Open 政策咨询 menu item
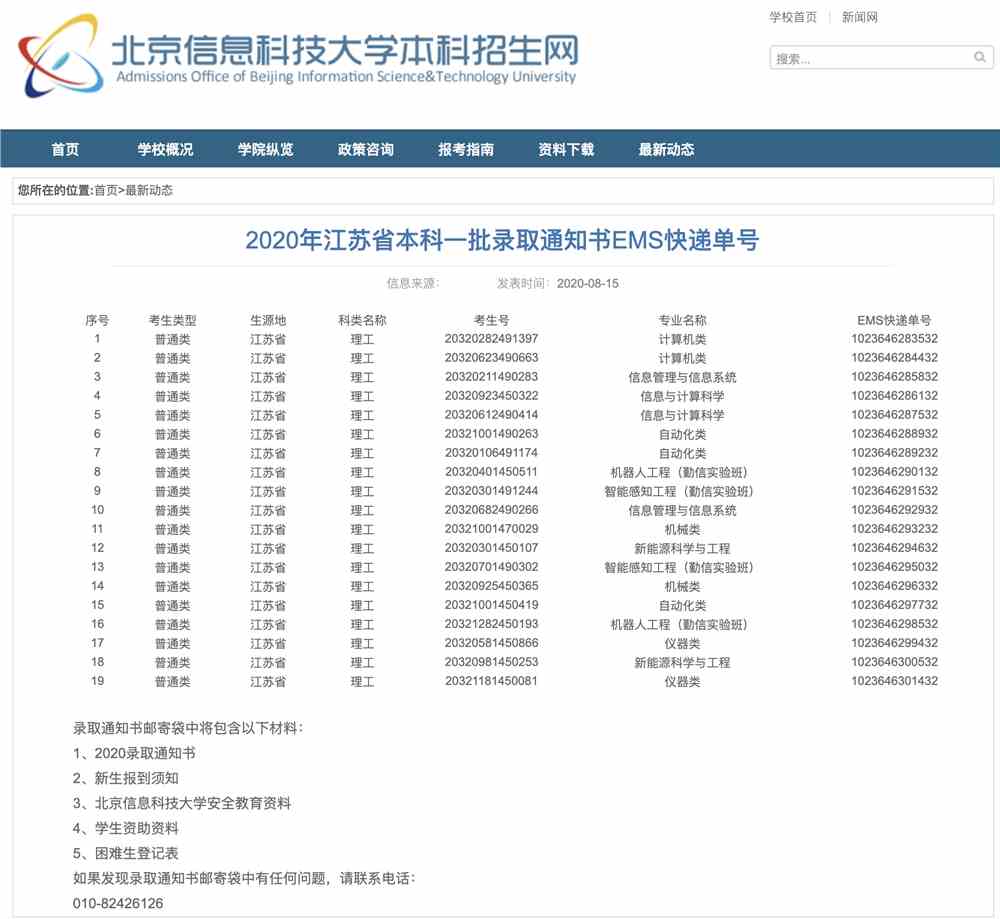 [365, 149]
